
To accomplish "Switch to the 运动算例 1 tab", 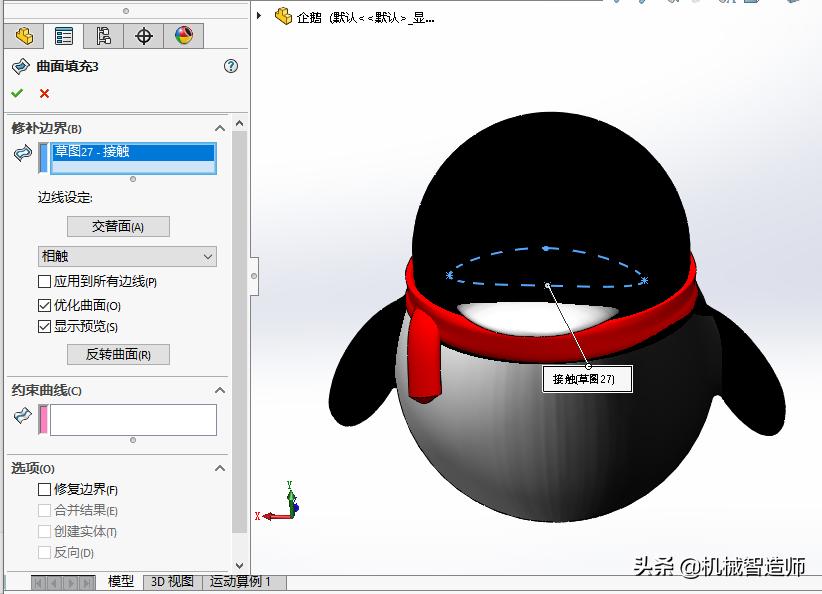I will pos(240,581).
